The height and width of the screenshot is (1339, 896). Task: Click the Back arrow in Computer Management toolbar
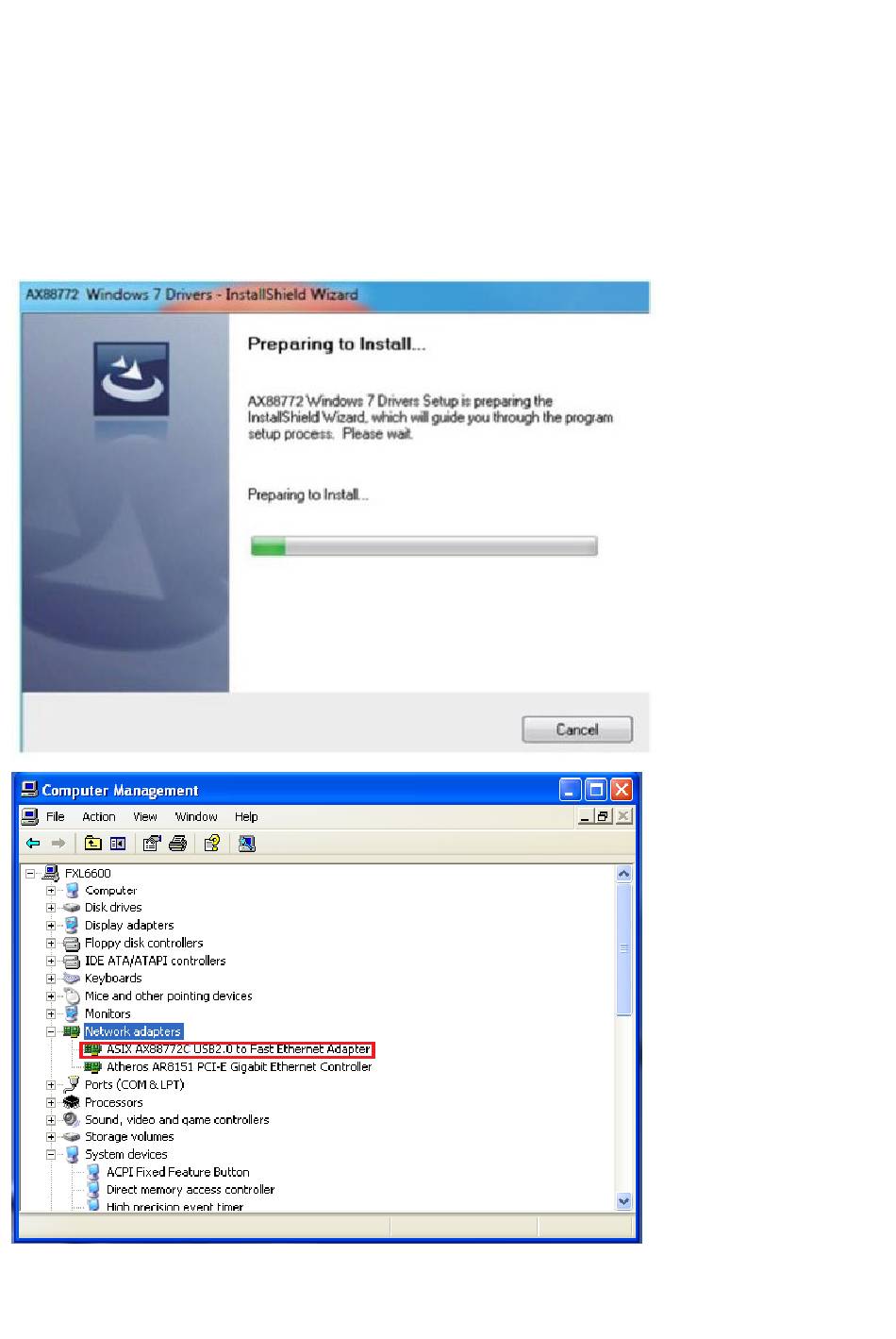(33, 844)
